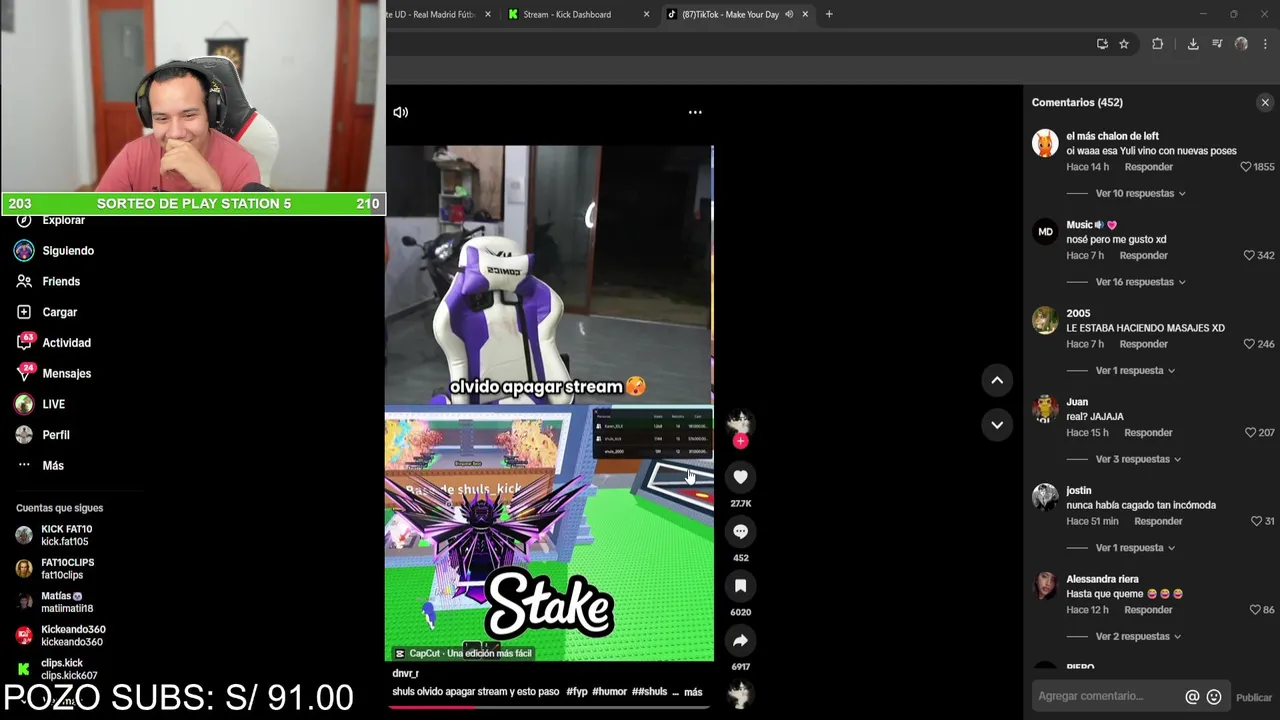Like the comment by el más chalon de left
The image size is (1280, 720).
1245,167
